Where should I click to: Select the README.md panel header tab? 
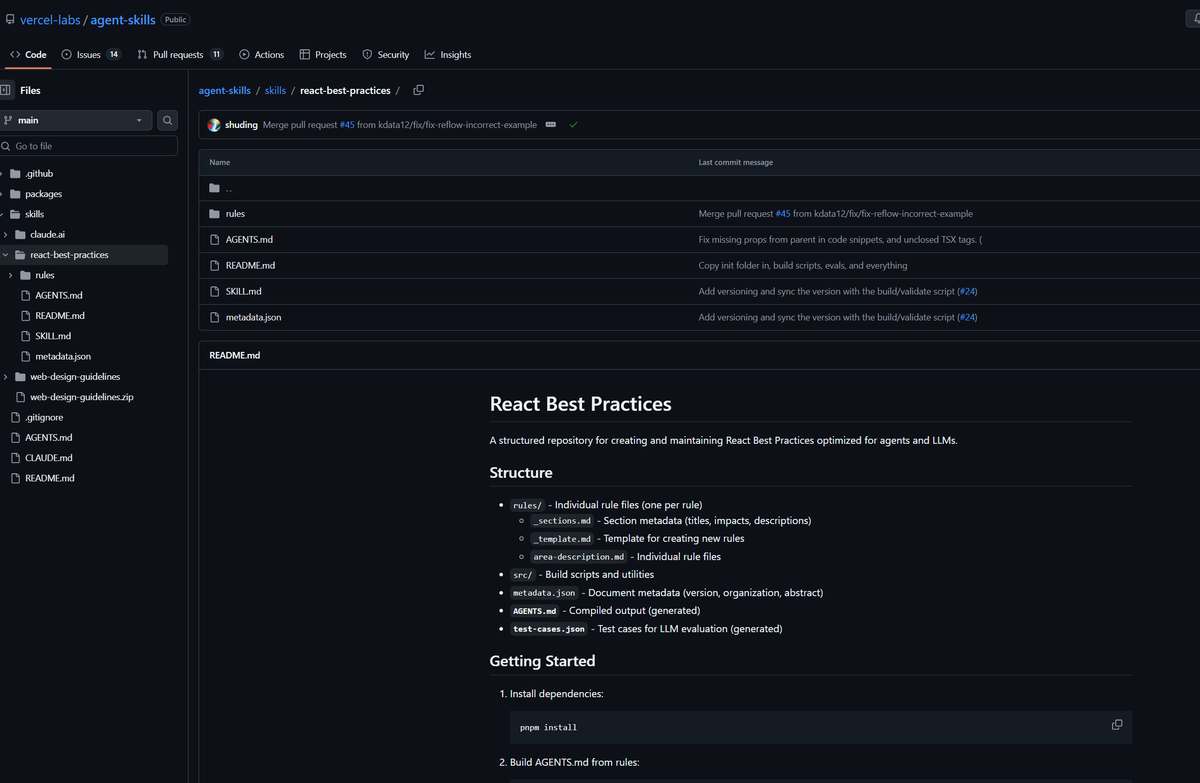[x=235, y=355]
